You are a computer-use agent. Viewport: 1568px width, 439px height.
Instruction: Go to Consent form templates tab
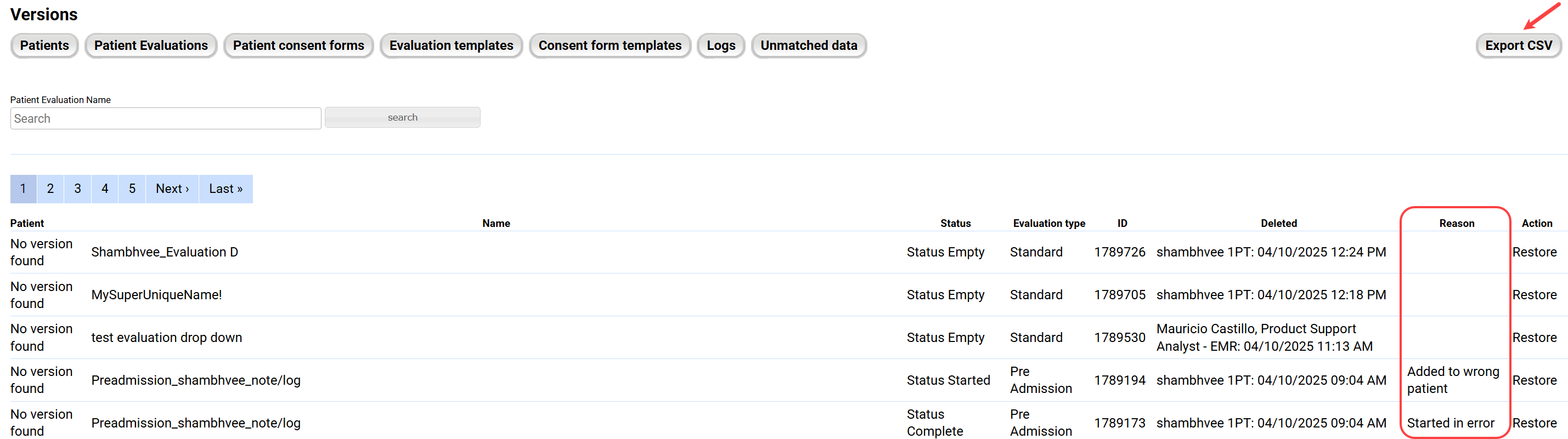610,45
